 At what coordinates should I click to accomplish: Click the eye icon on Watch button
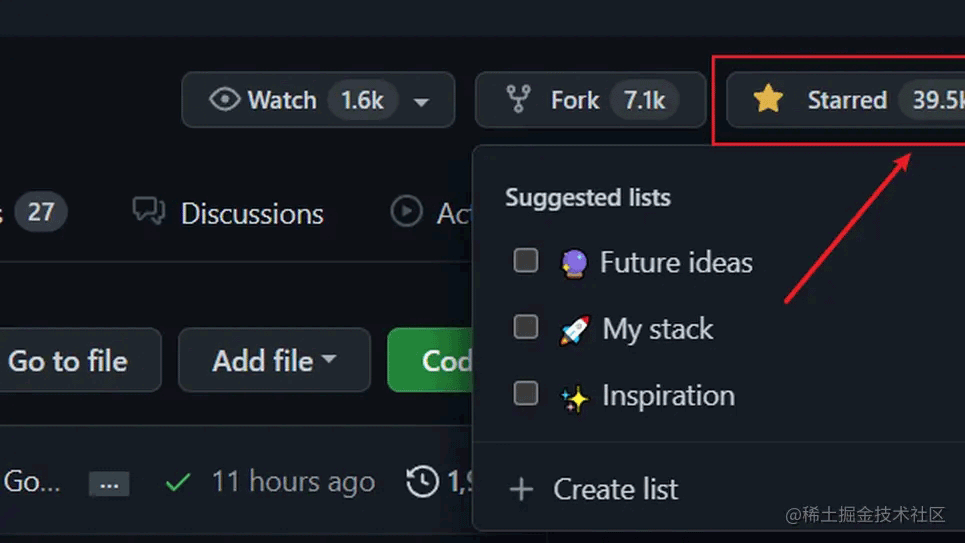(225, 100)
